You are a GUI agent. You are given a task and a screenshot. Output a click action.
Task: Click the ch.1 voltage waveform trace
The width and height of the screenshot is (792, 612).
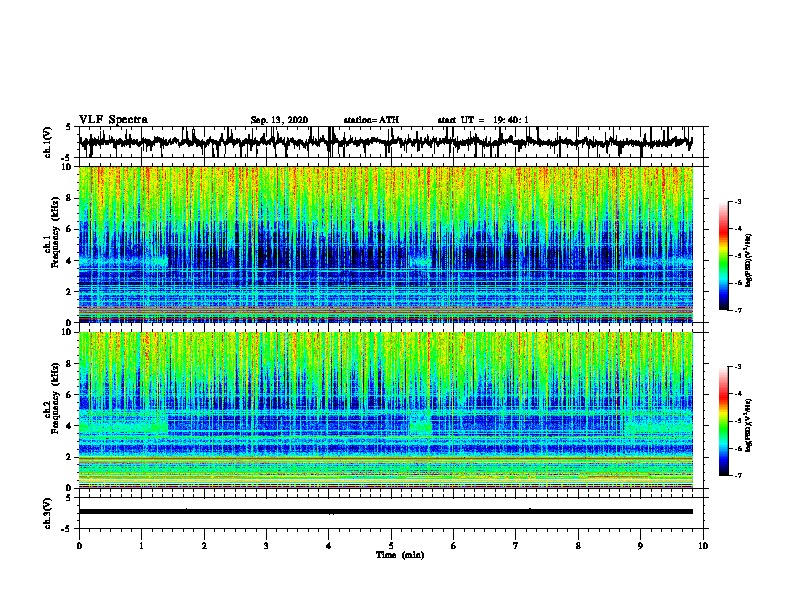tap(386, 142)
